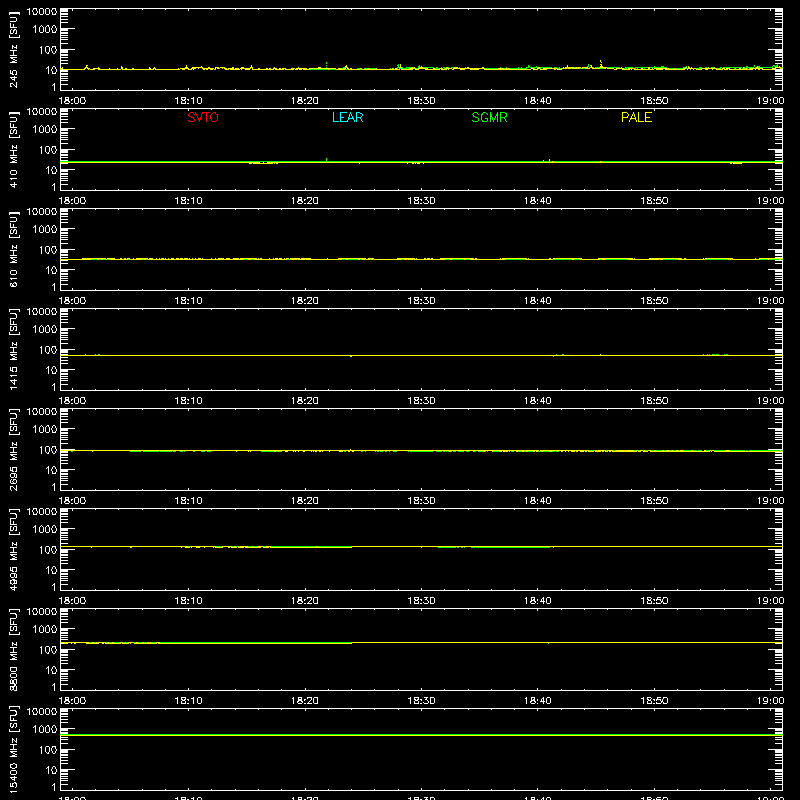Click the 1000 tick on the 15400 MHz axis
Image resolution: width=800 pixels, height=800 pixels.
(45, 729)
